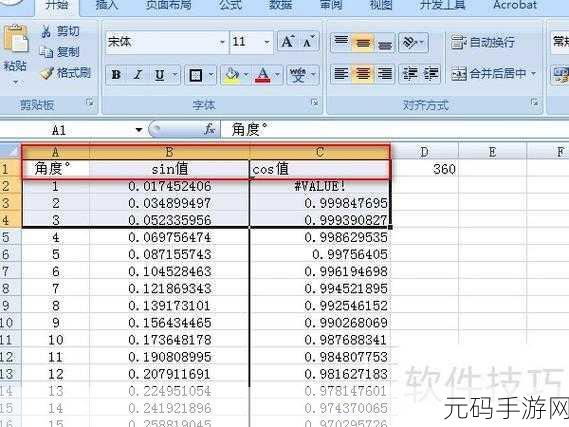Open number format box (常规)
This screenshot has height=427, width=569.
560,42
